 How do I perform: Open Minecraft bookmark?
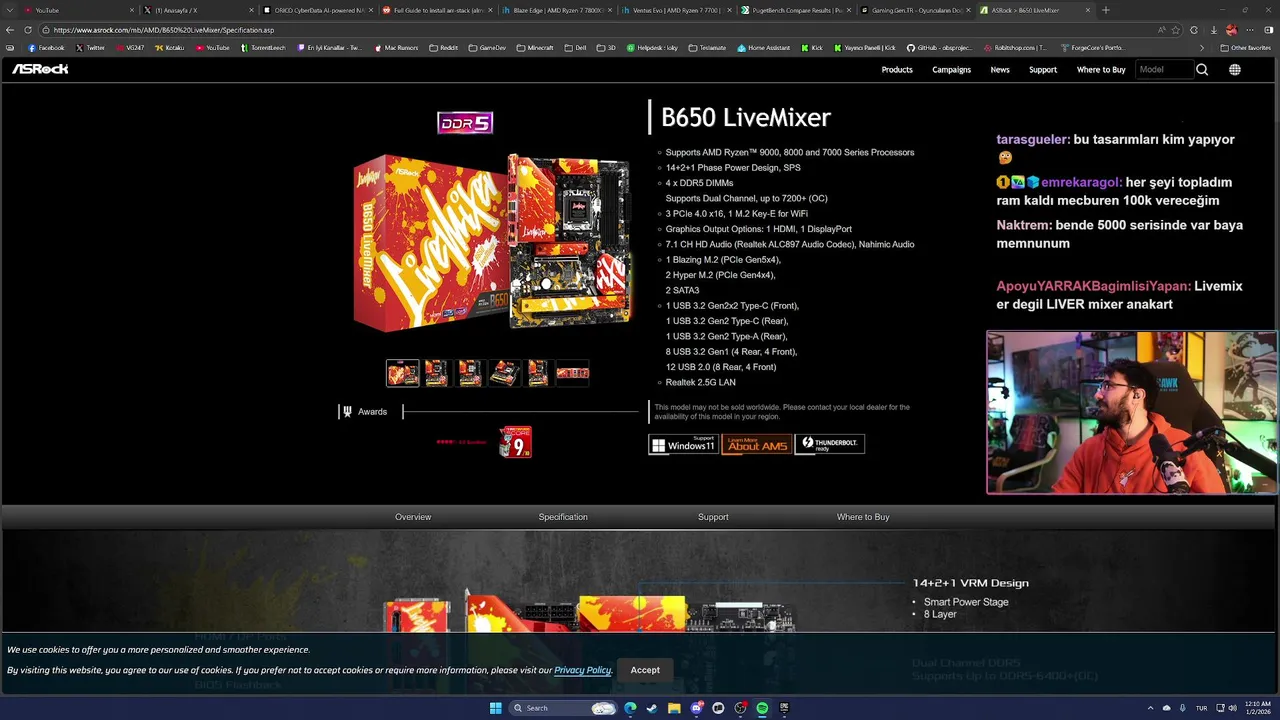coord(535,48)
